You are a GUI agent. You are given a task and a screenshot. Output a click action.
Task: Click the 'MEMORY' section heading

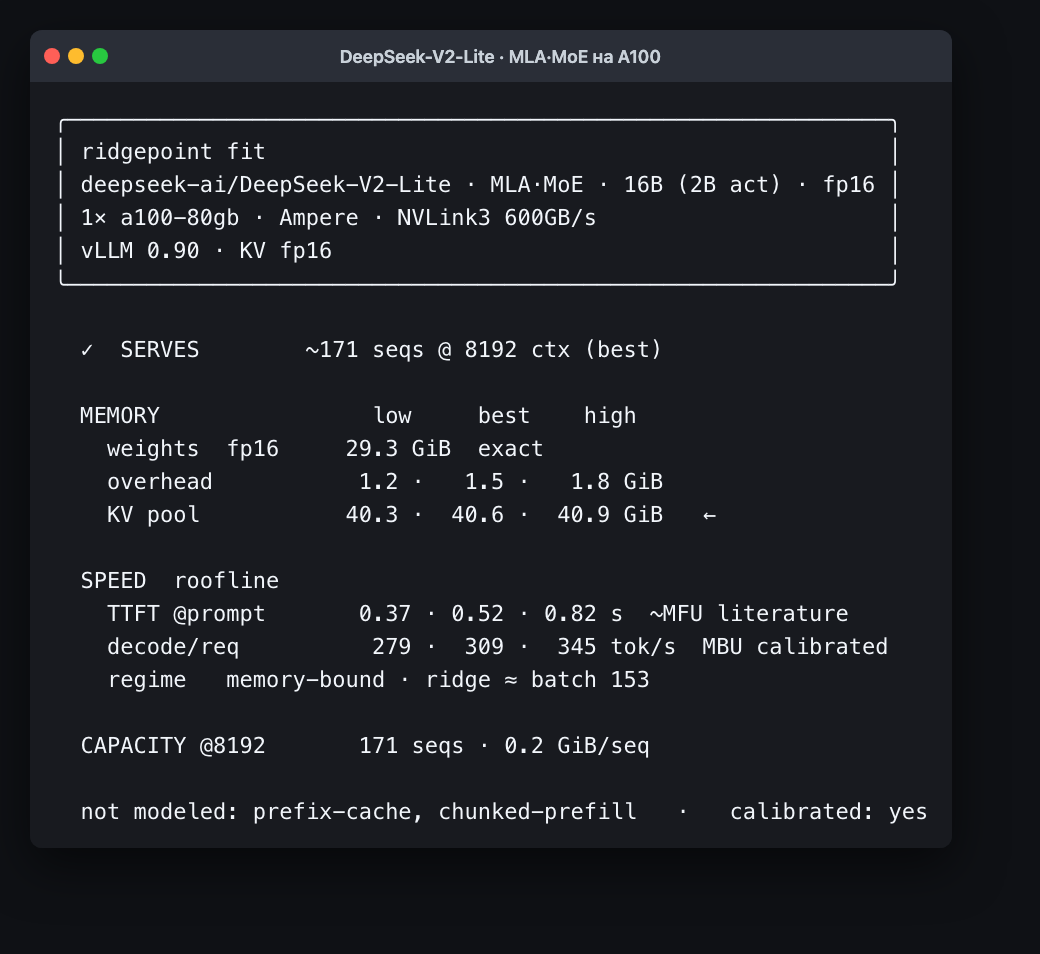[x=120, y=416]
